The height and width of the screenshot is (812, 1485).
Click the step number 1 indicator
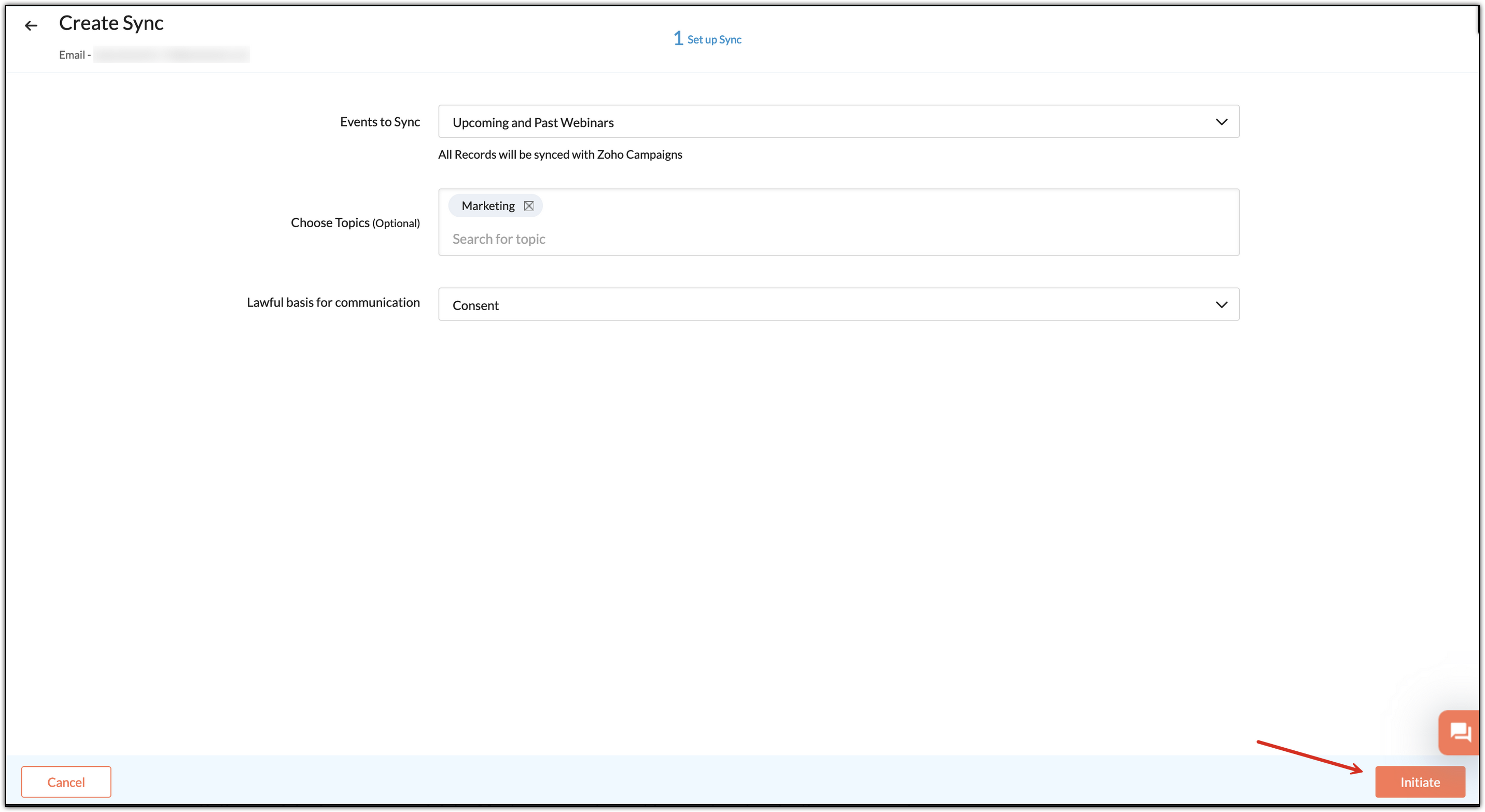pos(678,38)
